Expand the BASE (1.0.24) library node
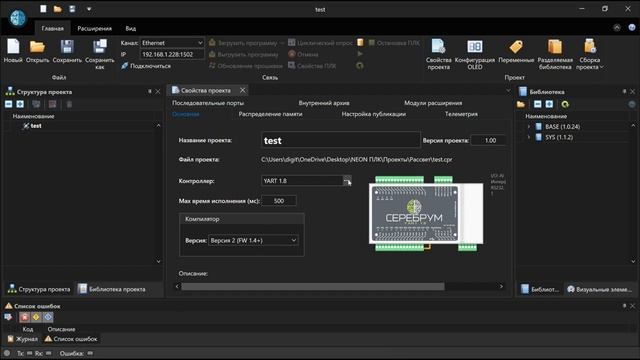640x360 pixels. pyautogui.click(x=529, y=127)
